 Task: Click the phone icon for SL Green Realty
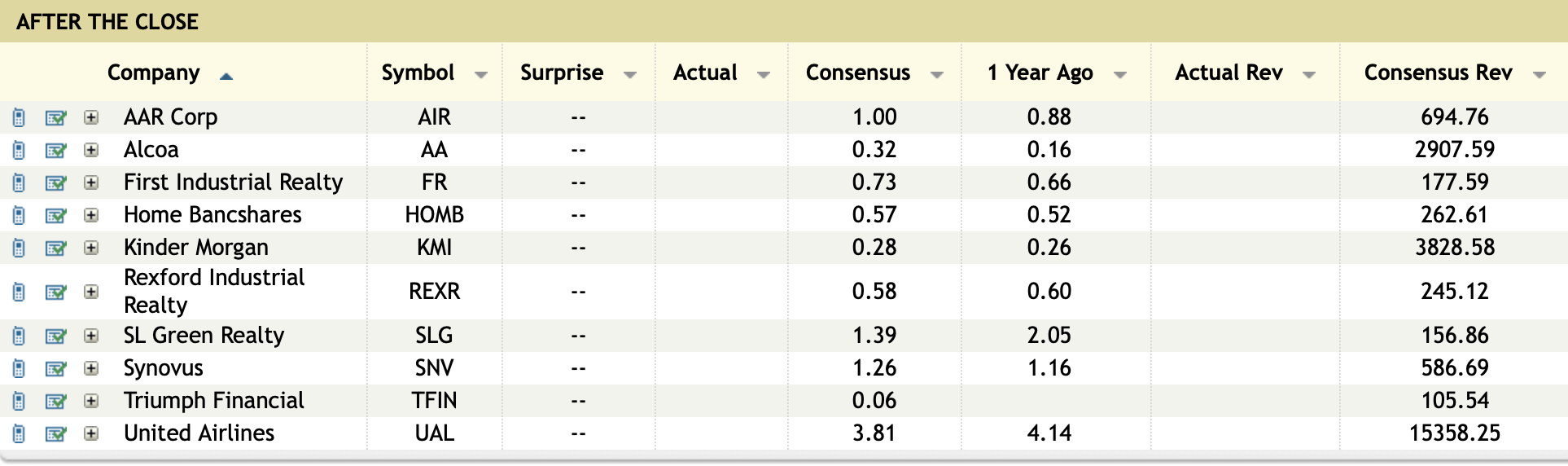click(19, 336)
